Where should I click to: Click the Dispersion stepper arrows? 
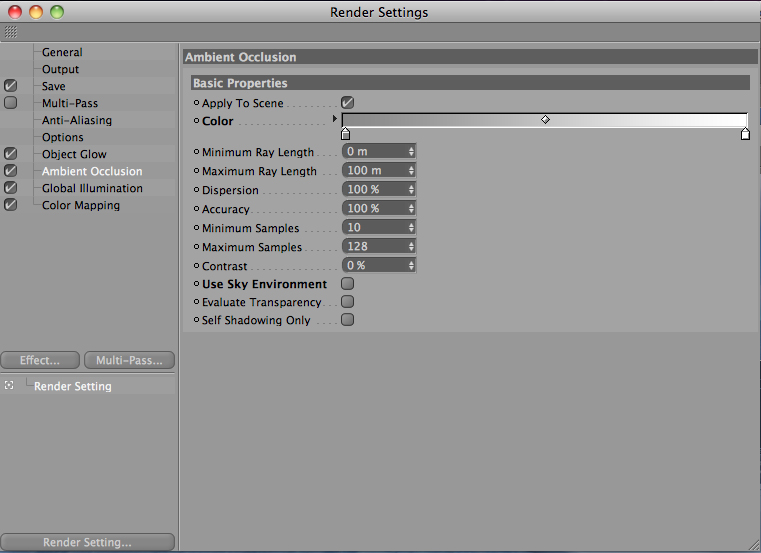411,189
